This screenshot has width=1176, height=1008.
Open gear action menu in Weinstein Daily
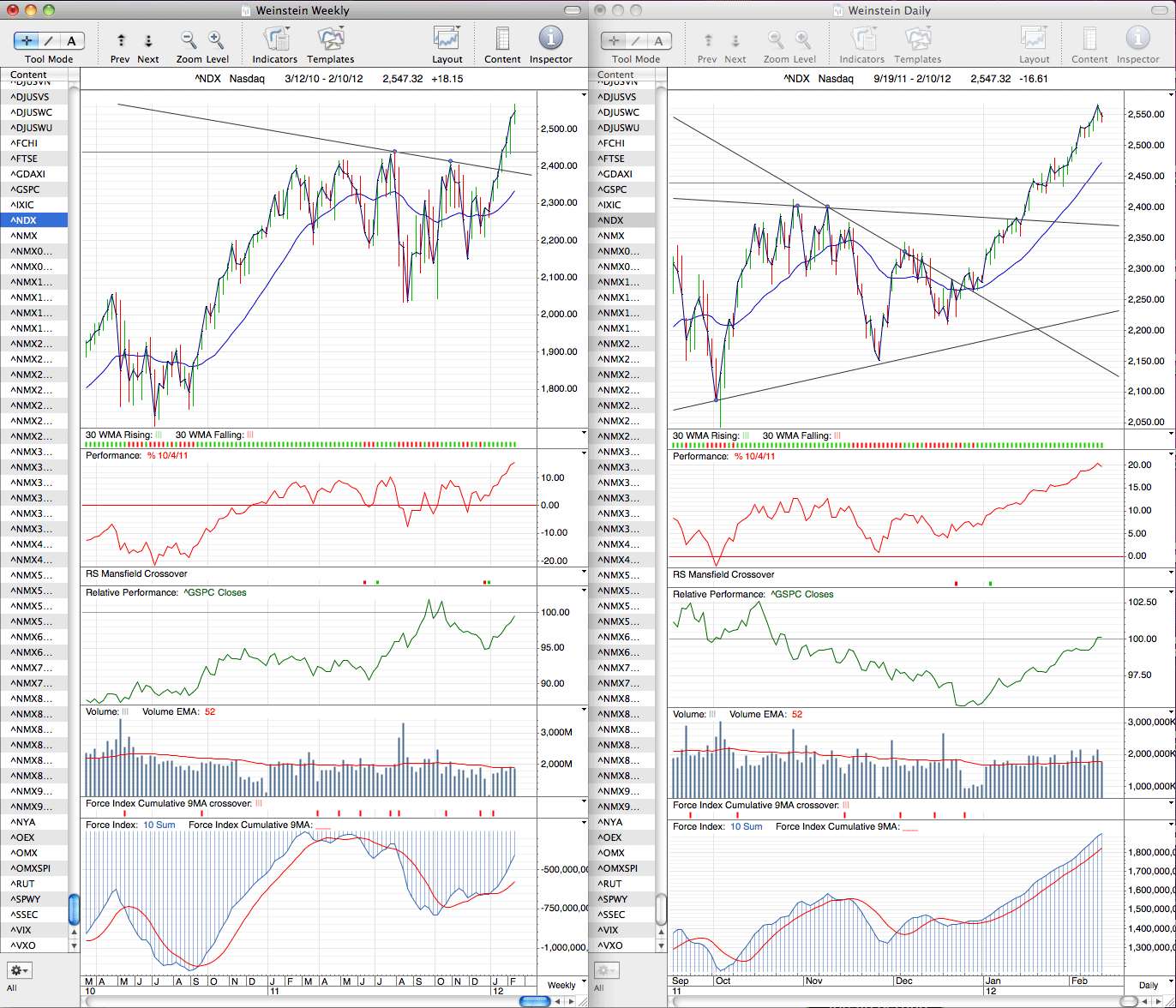607,970
